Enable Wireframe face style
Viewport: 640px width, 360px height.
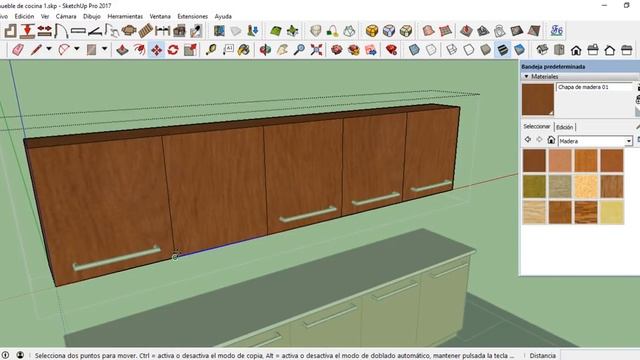click(451, 50)
